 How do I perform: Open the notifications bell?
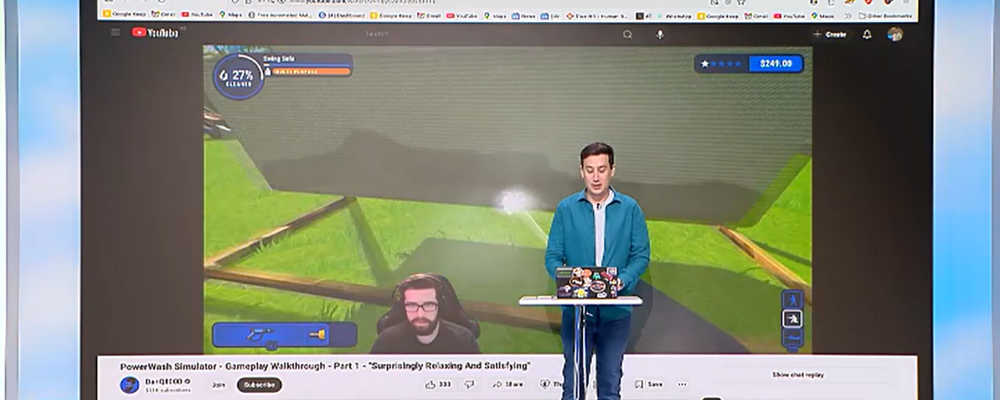click(867, 34)
